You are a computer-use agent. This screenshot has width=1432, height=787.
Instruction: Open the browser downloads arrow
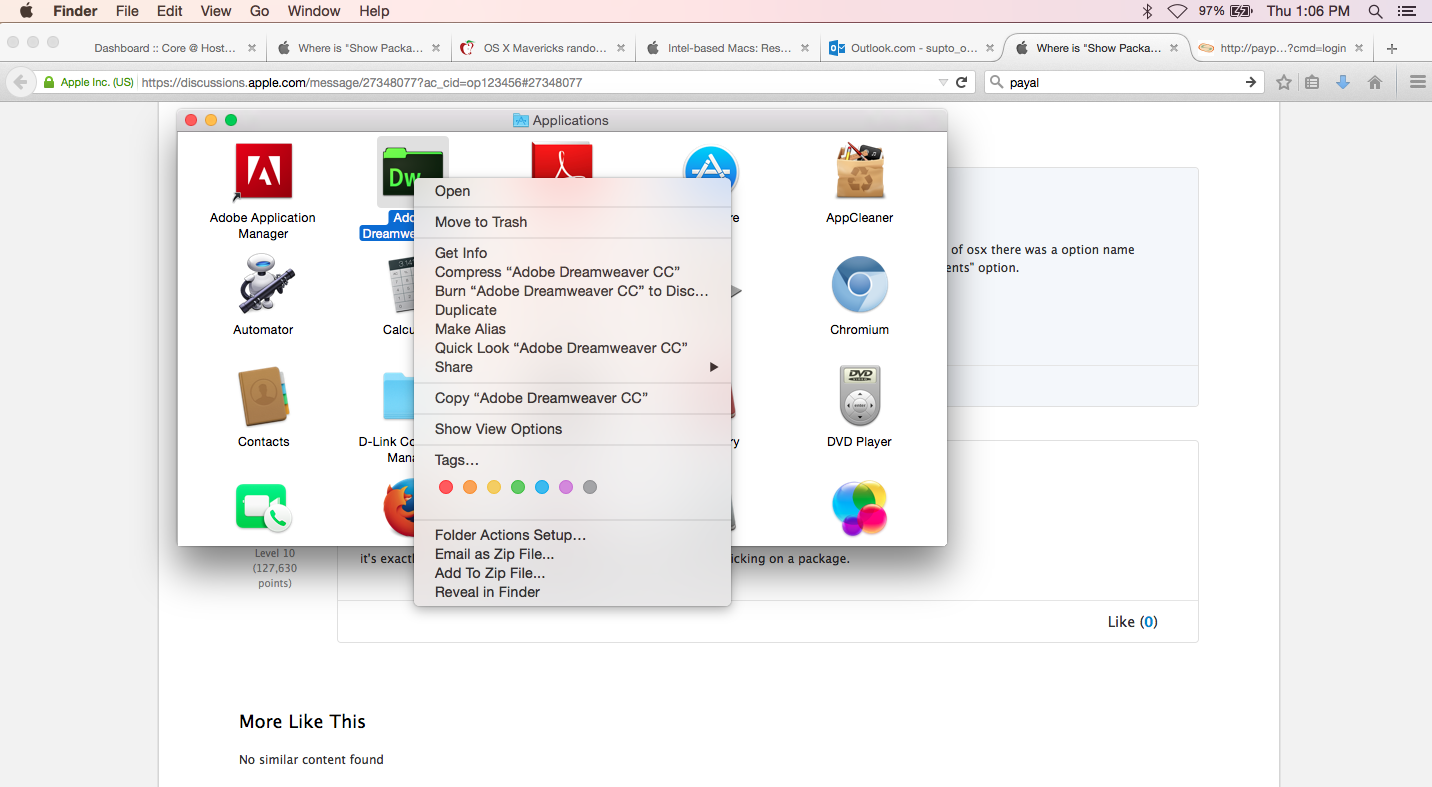(1343, 82)
